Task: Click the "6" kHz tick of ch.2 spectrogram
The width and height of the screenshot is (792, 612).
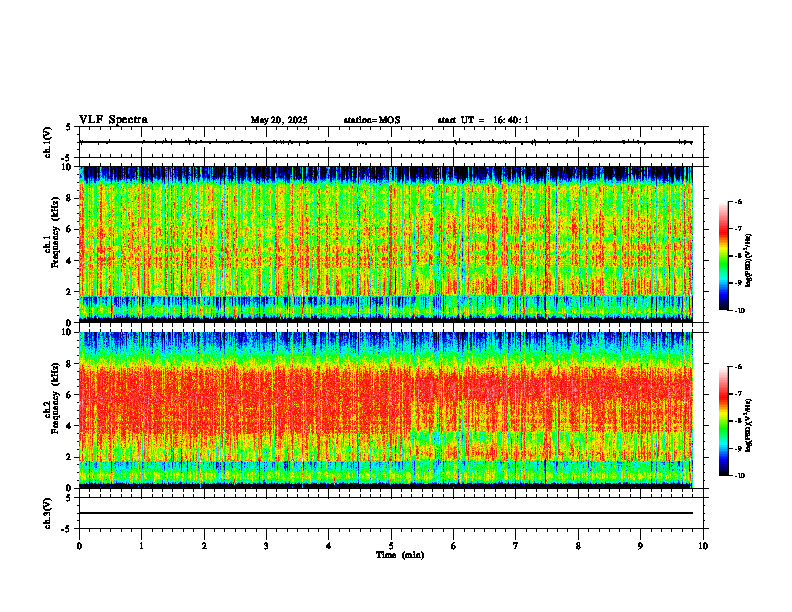Action: (x=71, y=395)
